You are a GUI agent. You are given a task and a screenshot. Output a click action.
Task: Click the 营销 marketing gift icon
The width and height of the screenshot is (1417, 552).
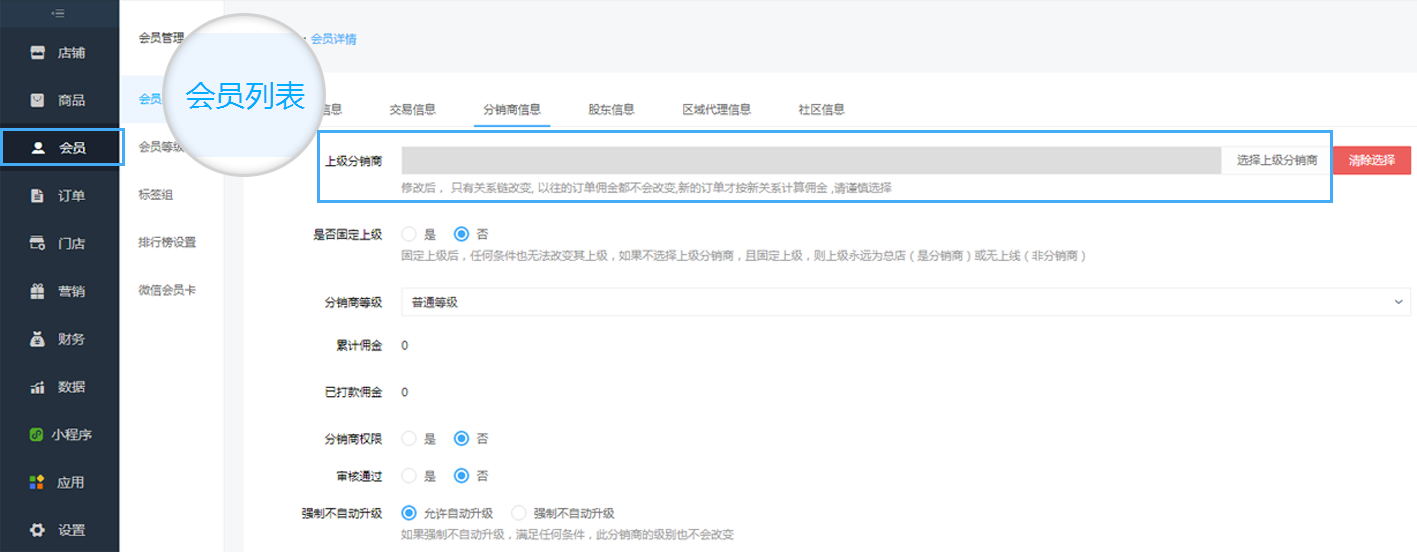[x=38, y=291]
